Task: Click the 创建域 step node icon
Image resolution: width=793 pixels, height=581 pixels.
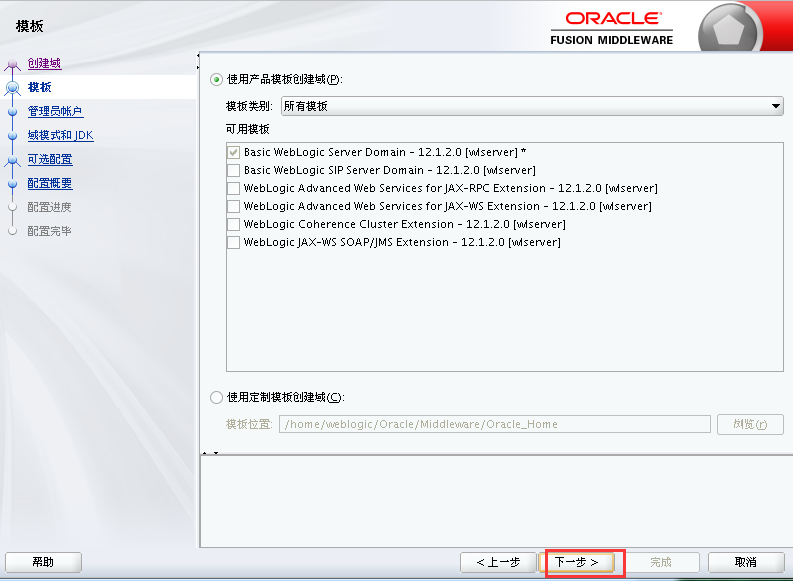Action: [x=13, y=64]
